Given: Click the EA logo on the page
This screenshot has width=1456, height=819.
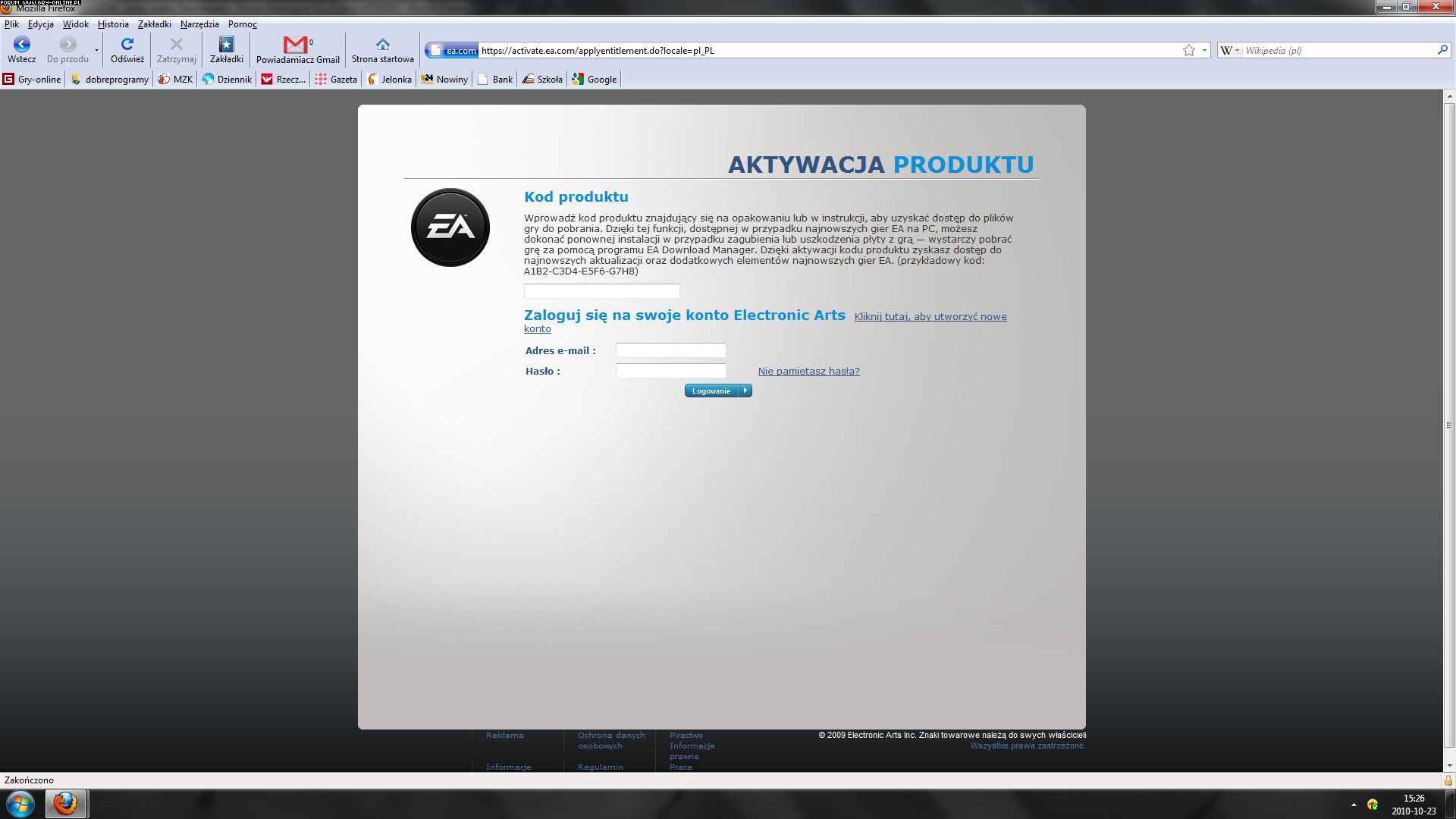Looking at the screenshot, I should (x=450, y=227).
